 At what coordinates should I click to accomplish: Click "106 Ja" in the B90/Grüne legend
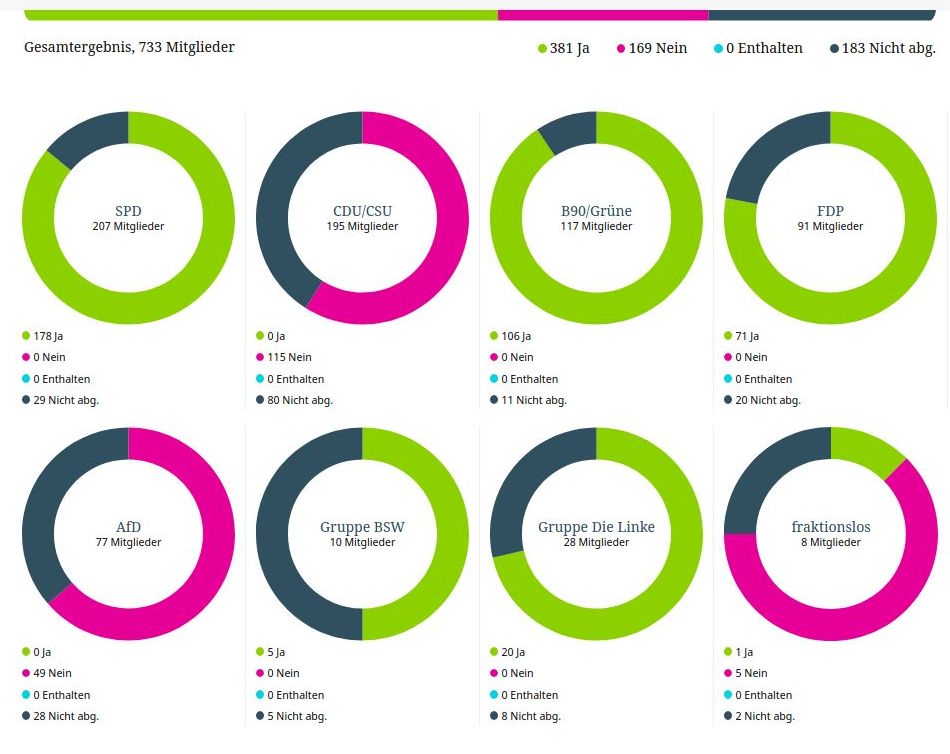coord(510,336)
